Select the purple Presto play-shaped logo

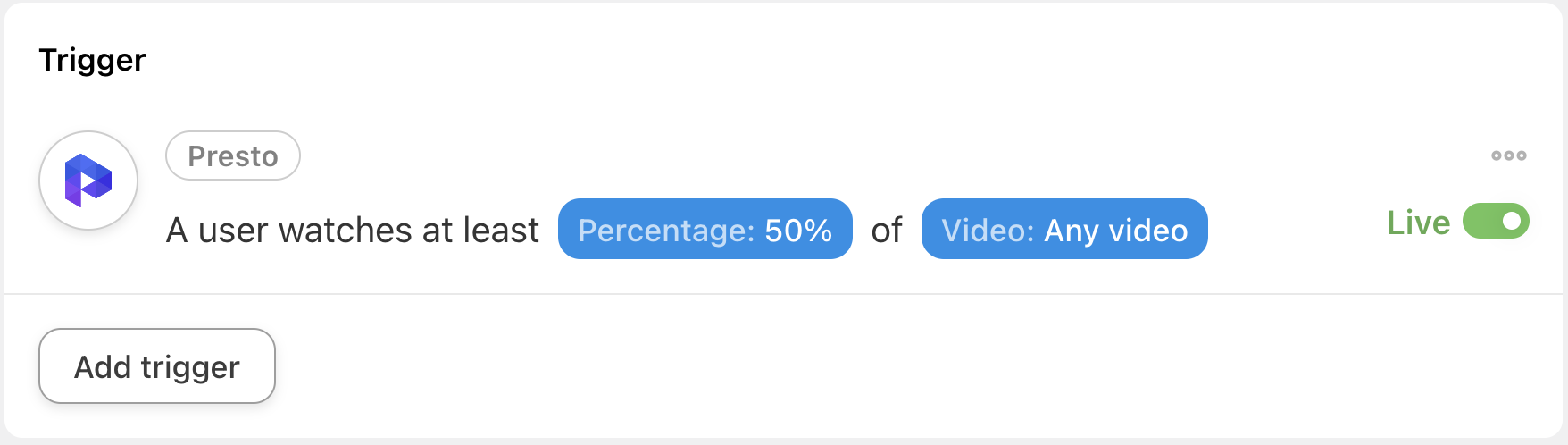(x=88, y=181)
